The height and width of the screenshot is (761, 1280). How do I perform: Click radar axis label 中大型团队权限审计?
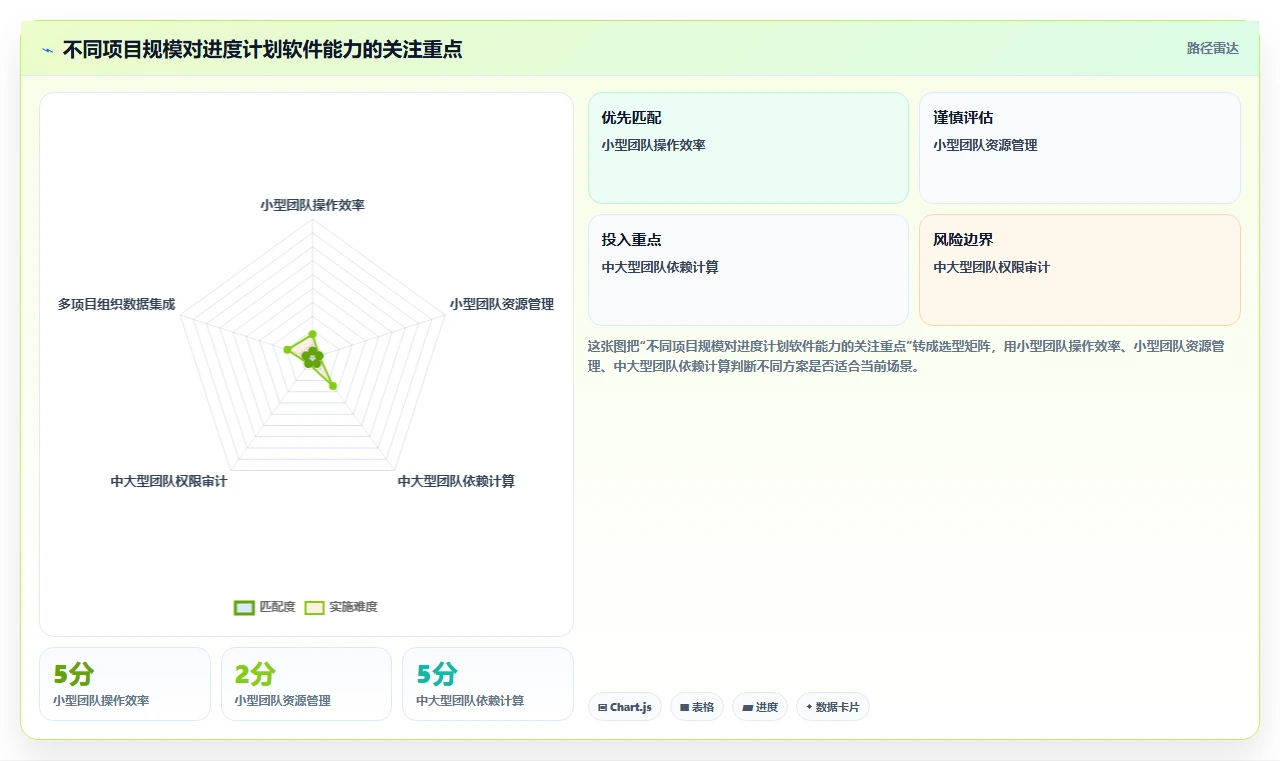(169, 481)
